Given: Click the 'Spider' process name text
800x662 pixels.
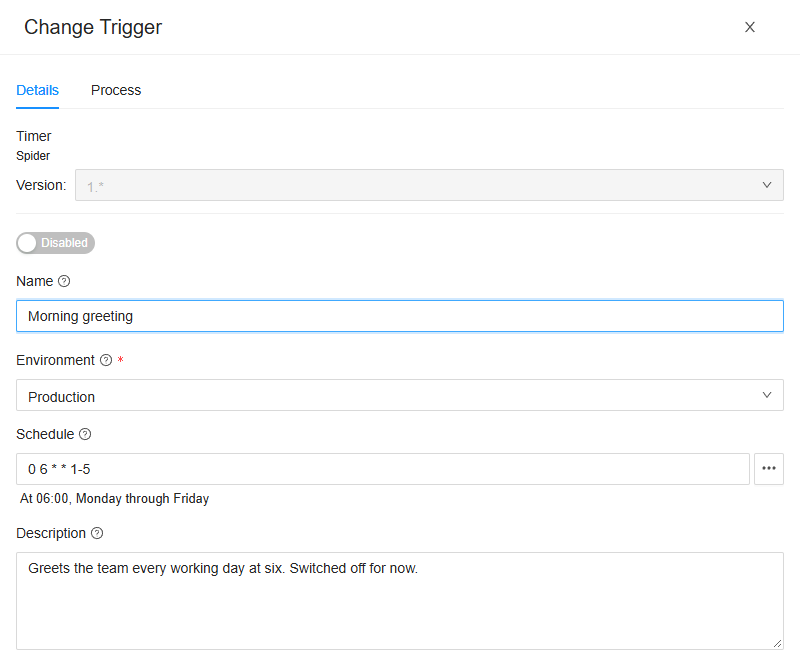Looking at the screenshot, I should tap(33, 156).
